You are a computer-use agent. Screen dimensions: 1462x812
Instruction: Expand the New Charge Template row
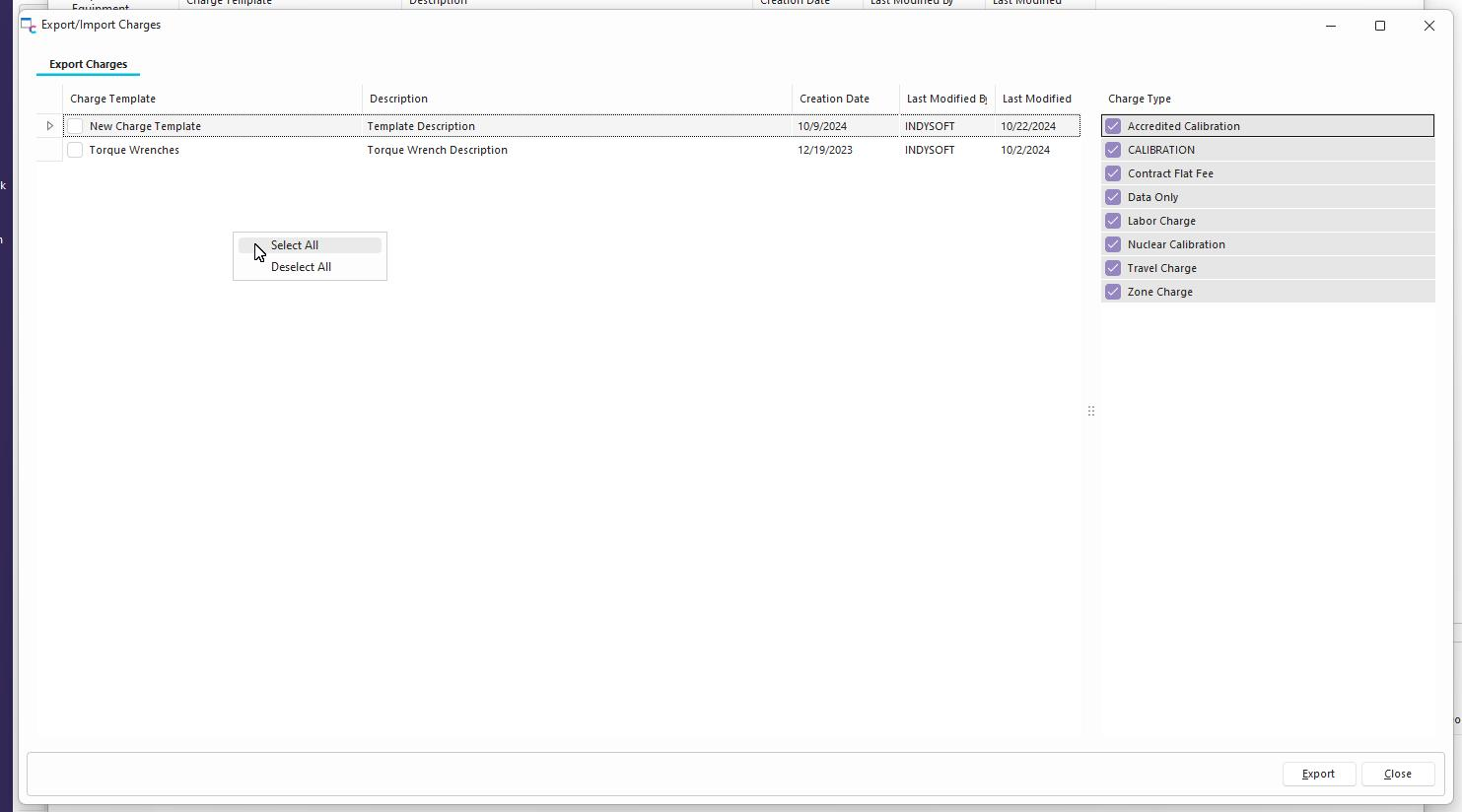[50, 126]
